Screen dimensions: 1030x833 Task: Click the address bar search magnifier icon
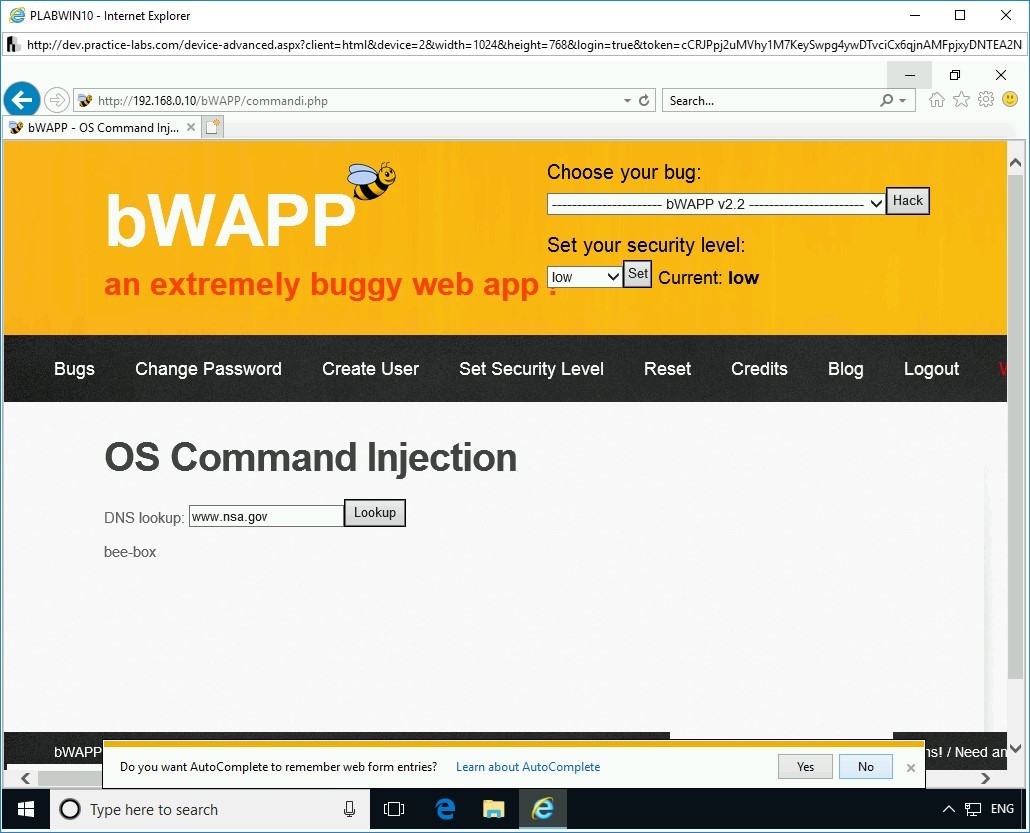point(885,100)
